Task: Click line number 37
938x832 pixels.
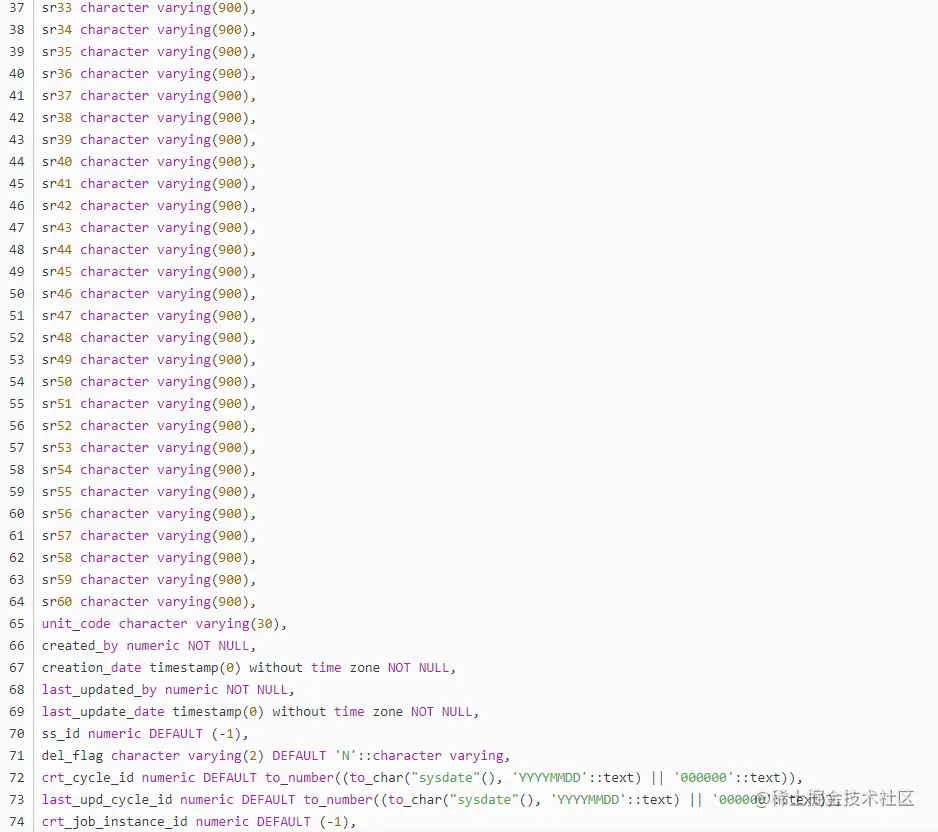Action: pos(17,8)
